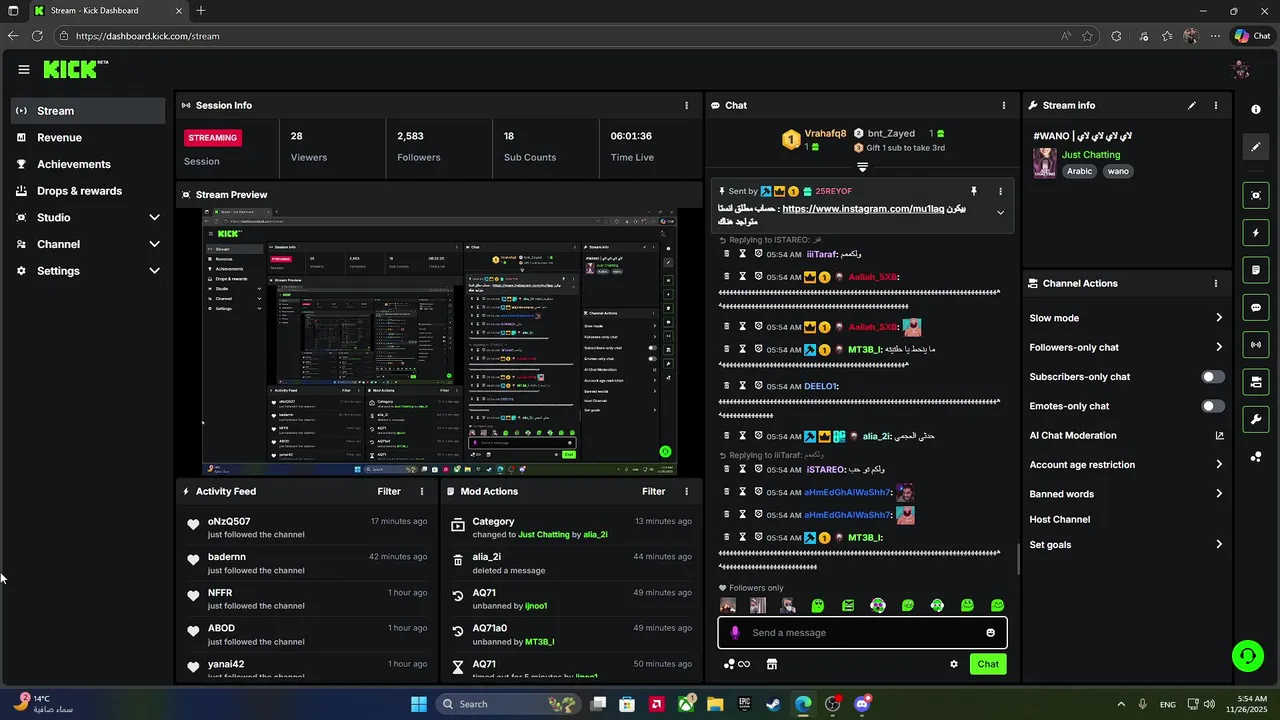1280x720 pixels.
Task: Toggle the stream preview widget icon in sidebar
Action: tap(1256, 195)
